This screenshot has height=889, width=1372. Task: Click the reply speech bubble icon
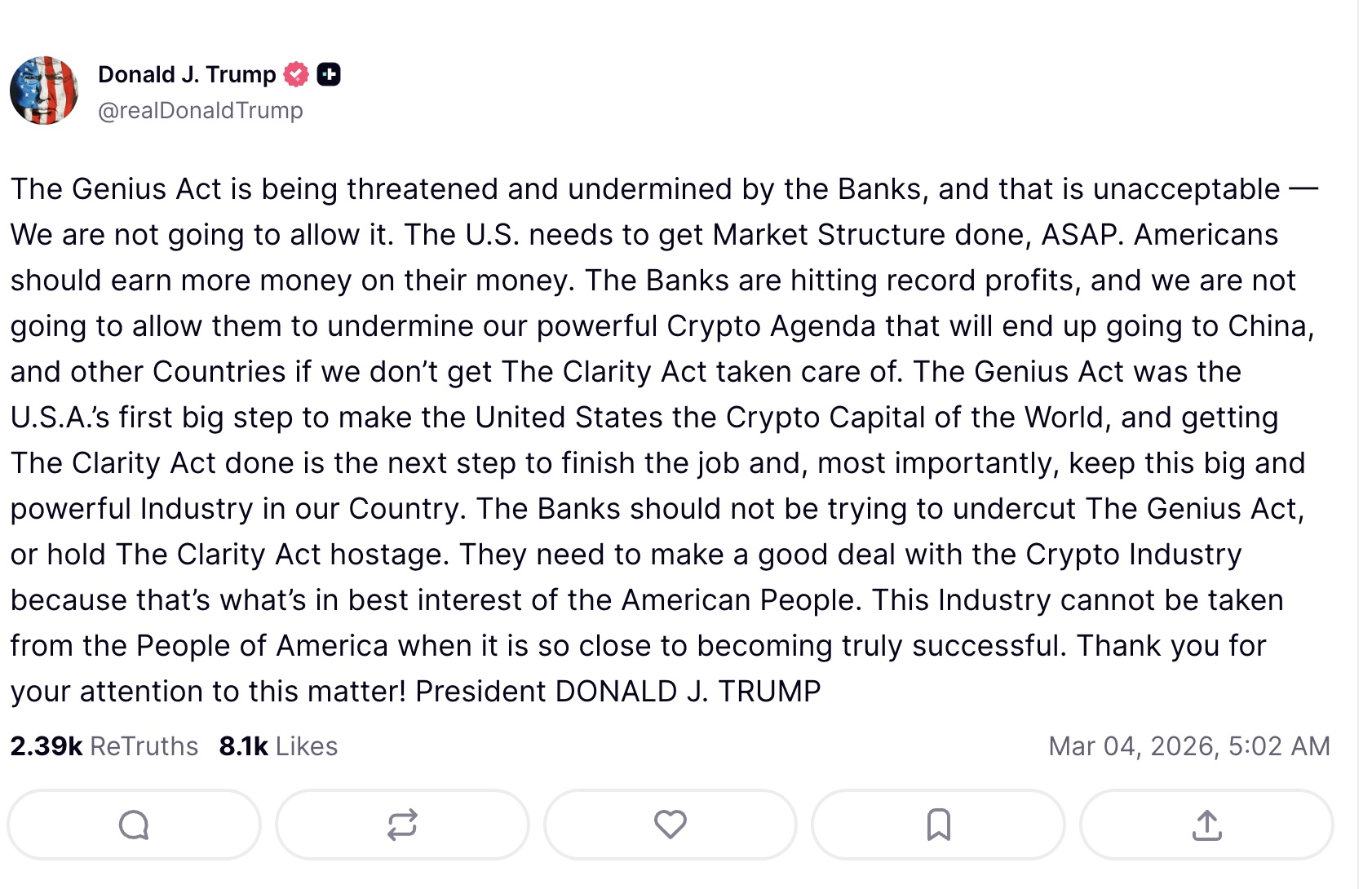click(x=134, y=825)
